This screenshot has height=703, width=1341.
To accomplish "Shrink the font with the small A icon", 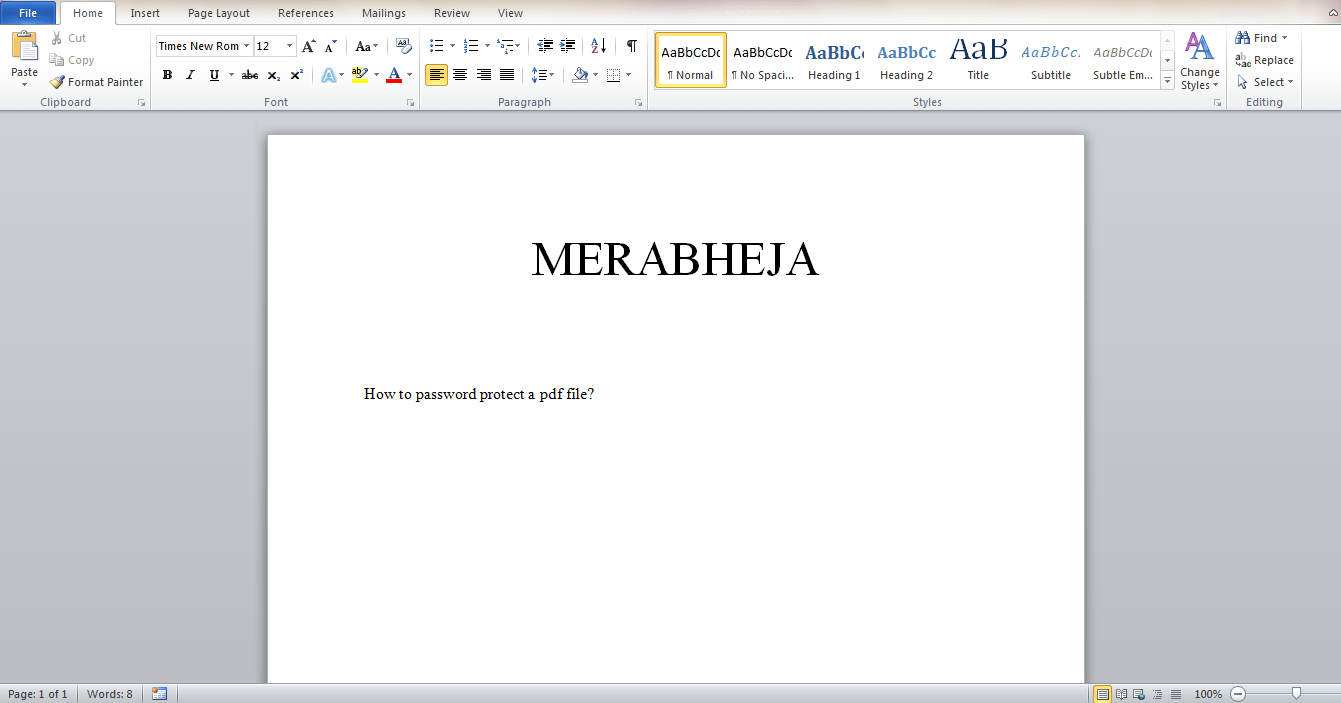I will point(330,46).
